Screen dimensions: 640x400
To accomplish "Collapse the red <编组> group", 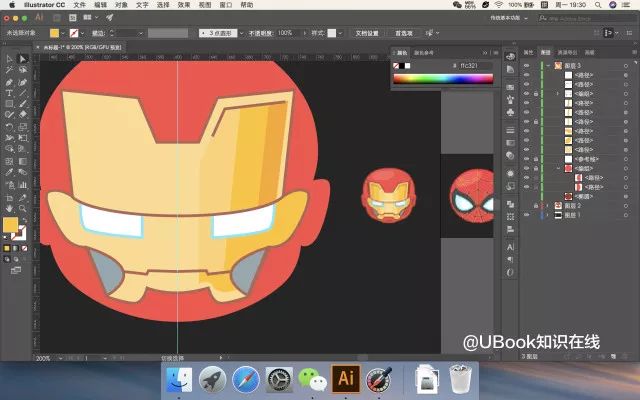I will (x=558, y=168).
